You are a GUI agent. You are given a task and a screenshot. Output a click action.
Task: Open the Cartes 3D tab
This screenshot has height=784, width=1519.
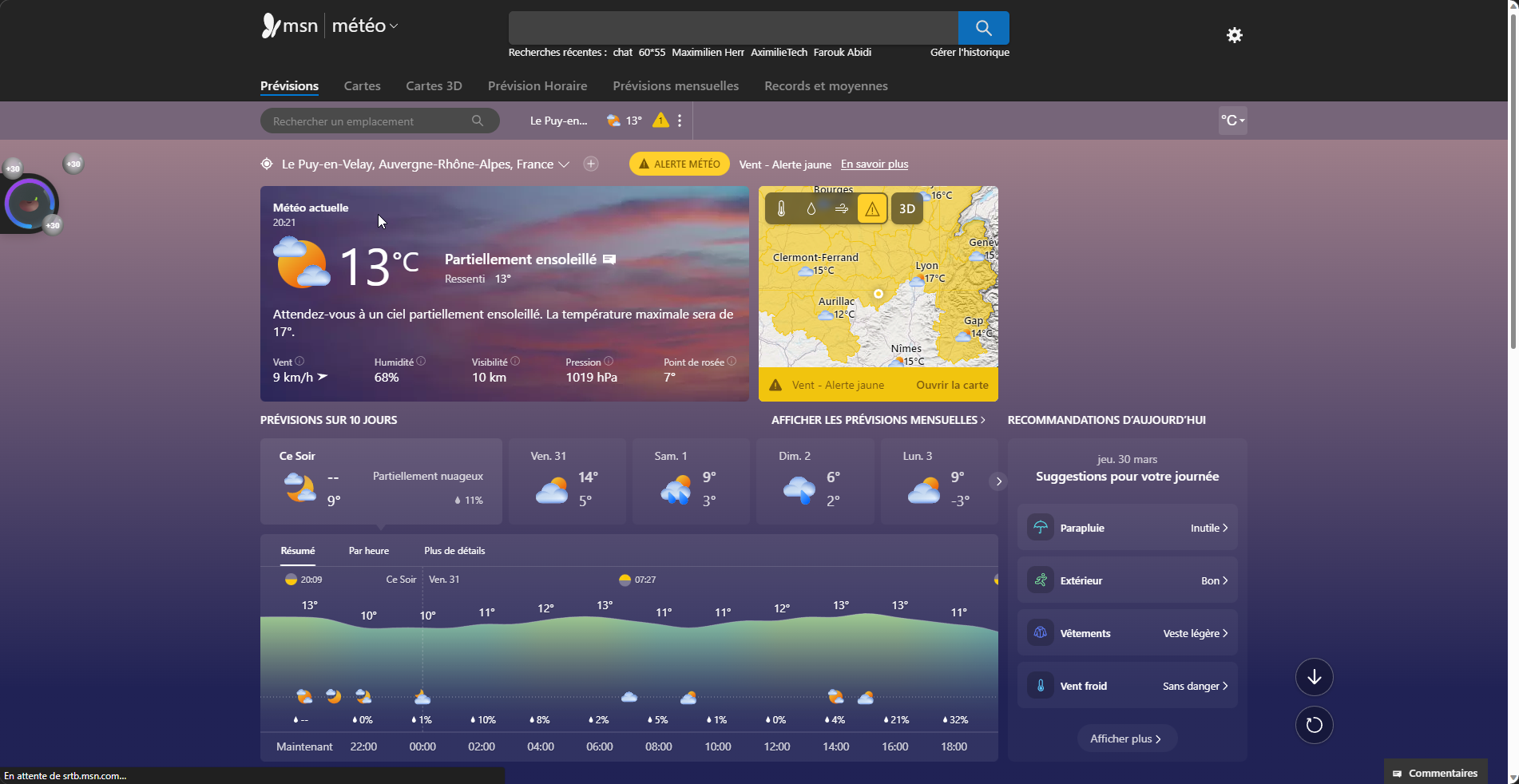click(434, 85)
